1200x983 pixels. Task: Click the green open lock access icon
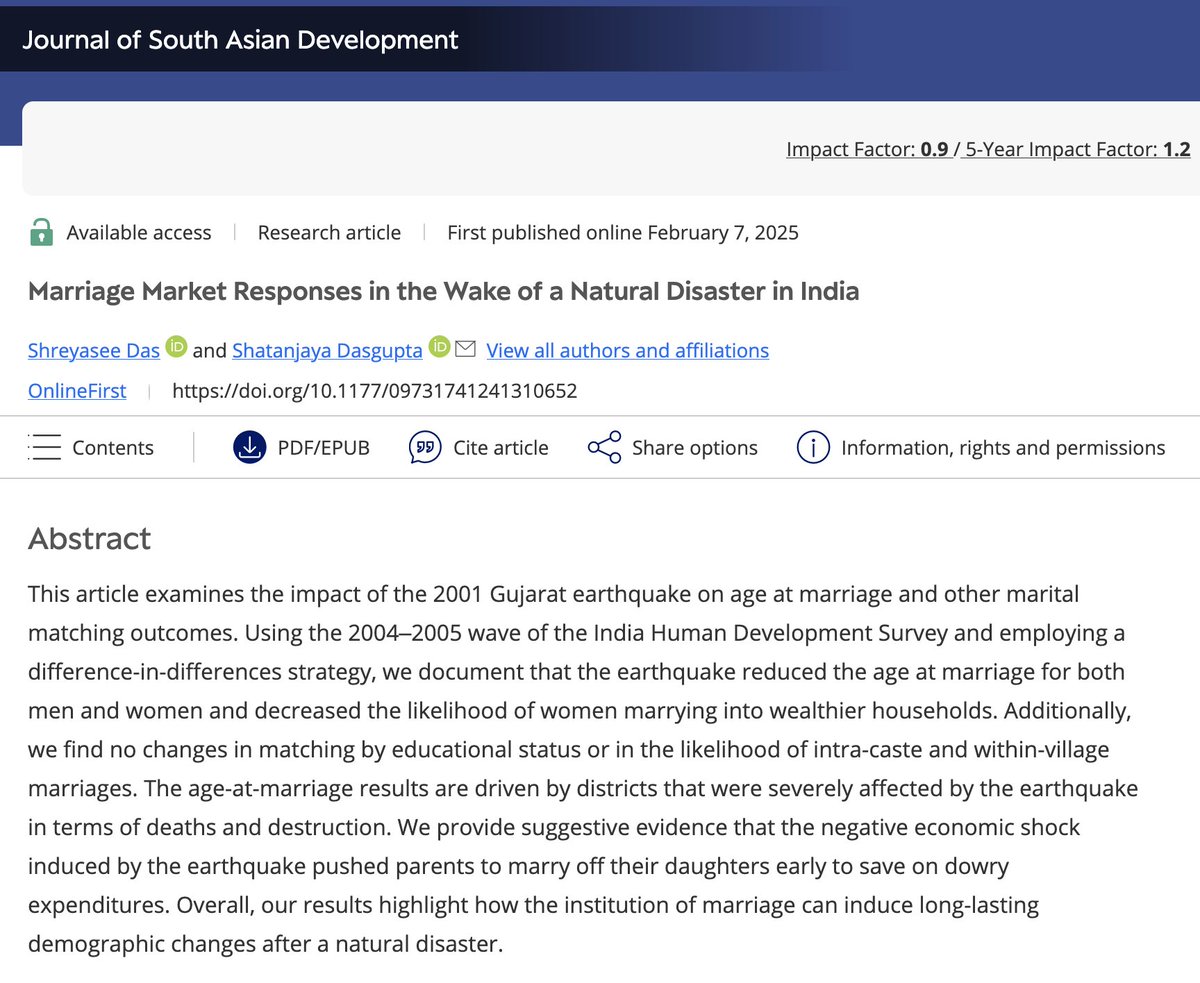[41, 232]
